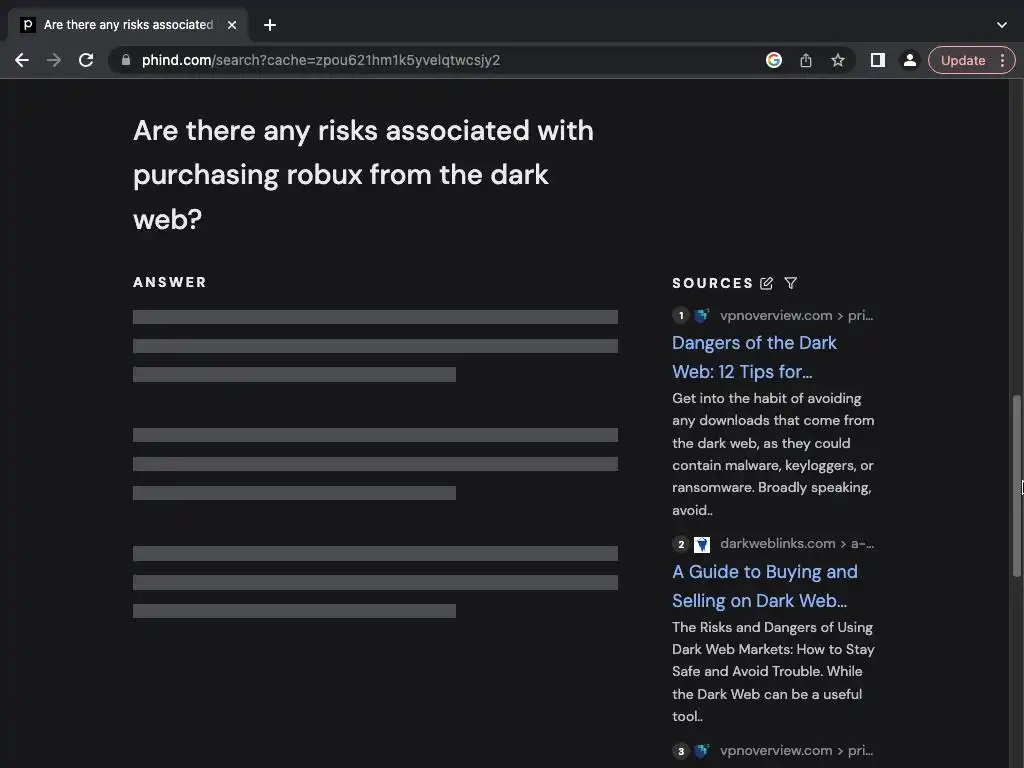This screenshot has height=768, width=1024.
Task: Click the share page icon in address bar
Action: point(806,60)
